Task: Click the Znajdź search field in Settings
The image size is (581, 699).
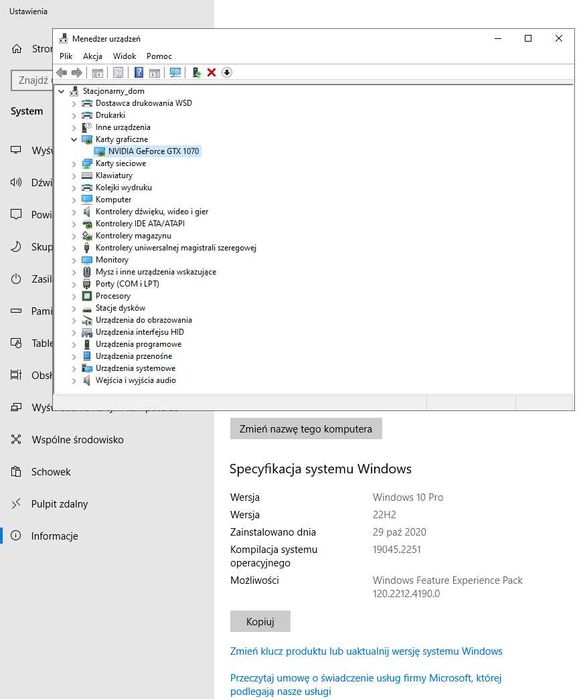Action: tap(32, 80)
